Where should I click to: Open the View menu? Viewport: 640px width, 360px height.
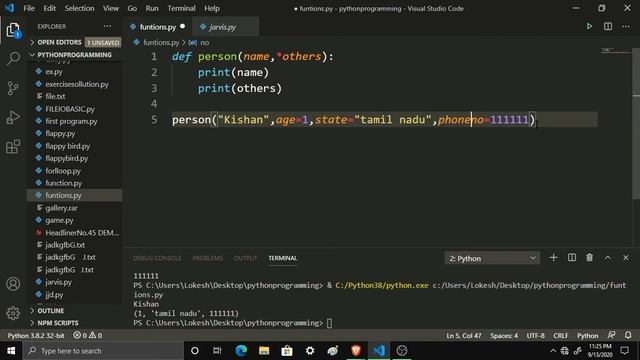[x=111, y=8]
